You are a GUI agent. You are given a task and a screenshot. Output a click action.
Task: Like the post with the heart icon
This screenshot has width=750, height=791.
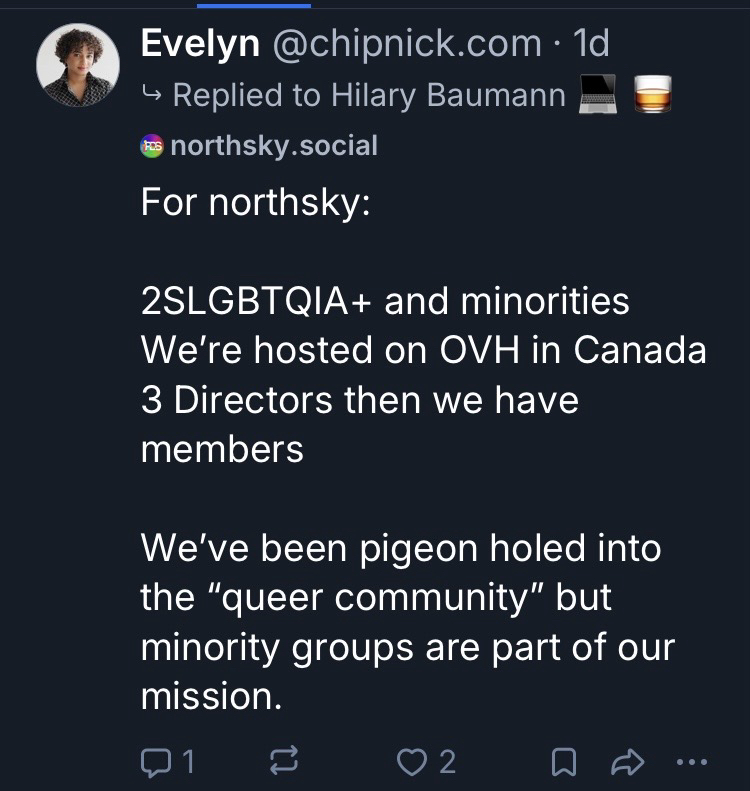pyautogui.click(x=411, y=762)
